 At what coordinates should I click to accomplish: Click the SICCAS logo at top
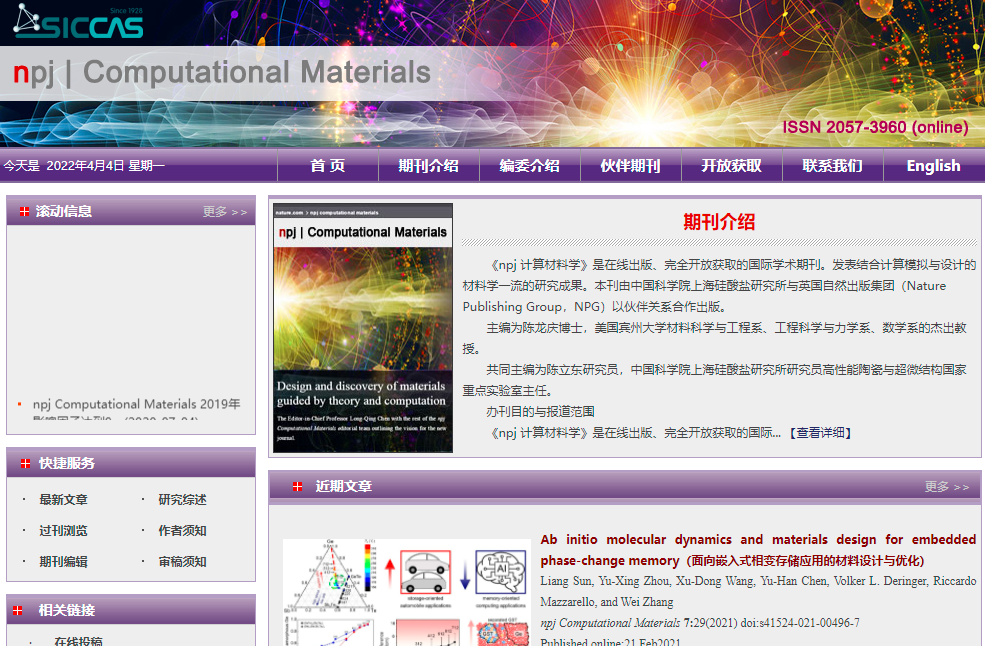click(x=79, y=21)
